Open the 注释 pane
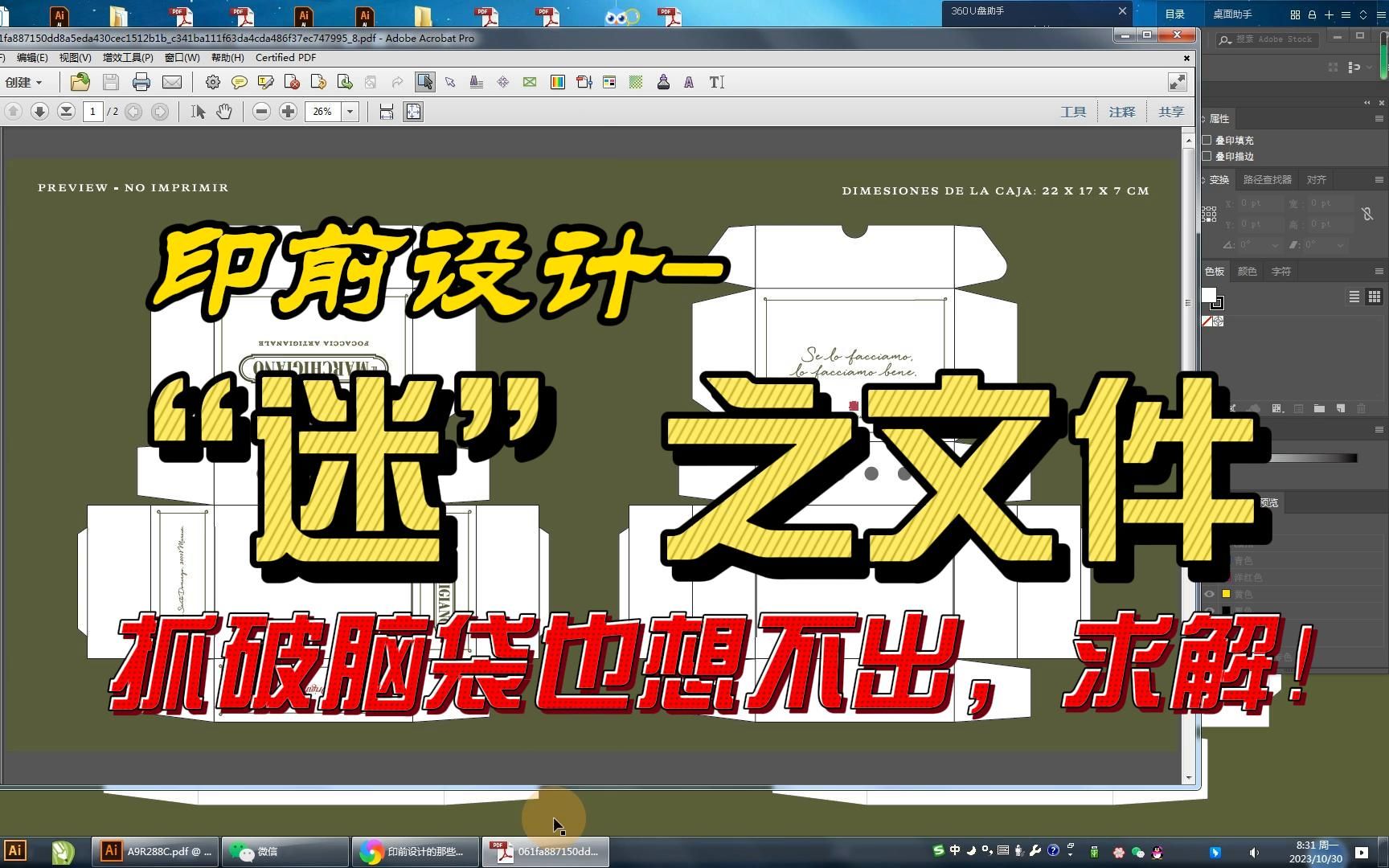1389x868 pixels. pos(1122,112)
